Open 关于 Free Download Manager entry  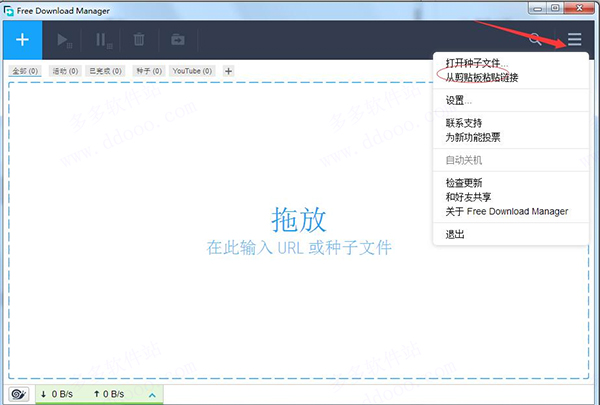(x=510, y=211)
